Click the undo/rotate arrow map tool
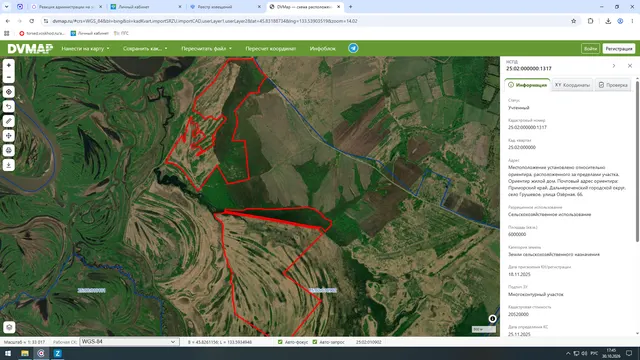Screen dimensions: 640x360 [x=9, y=107]
